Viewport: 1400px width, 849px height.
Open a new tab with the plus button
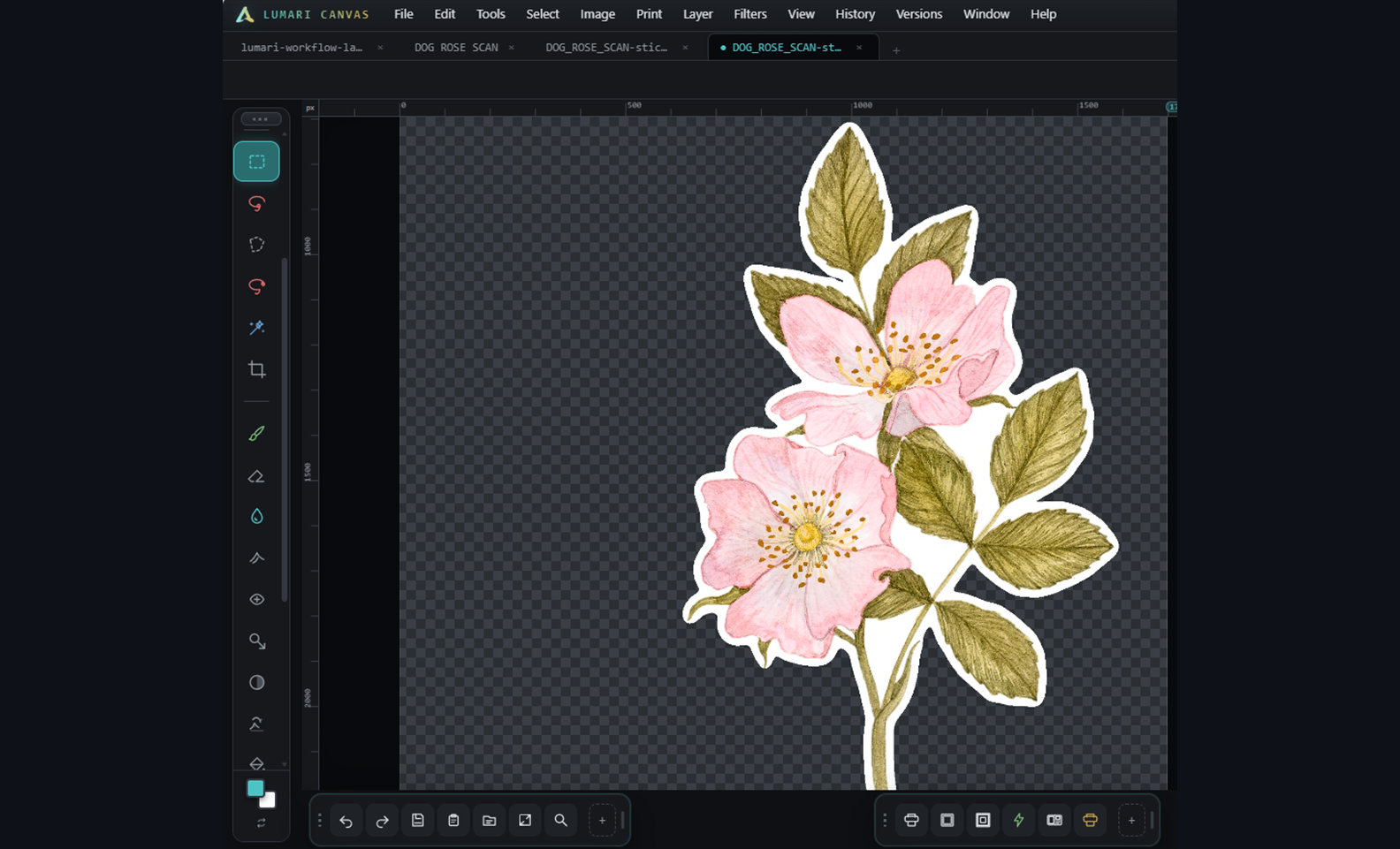(895, 50)
